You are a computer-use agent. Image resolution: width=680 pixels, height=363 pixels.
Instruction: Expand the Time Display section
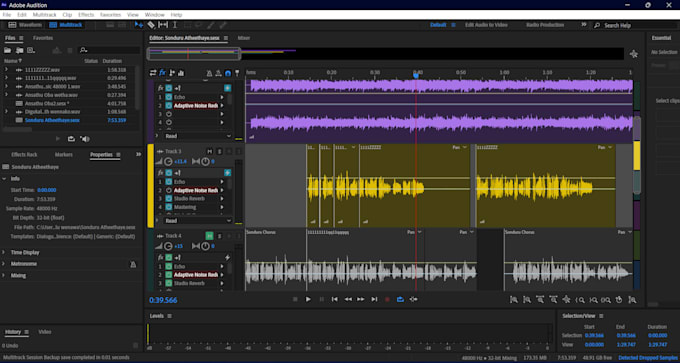[x=4, y=252]
